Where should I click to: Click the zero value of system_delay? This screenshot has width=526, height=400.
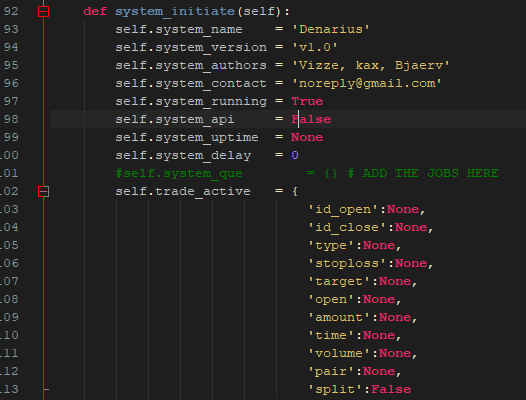(x=295, y=155)
